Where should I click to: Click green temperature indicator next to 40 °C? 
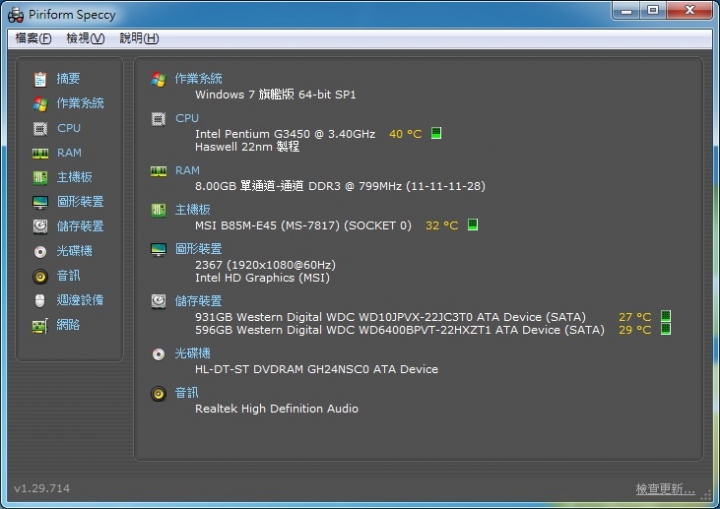click(436, 133)
